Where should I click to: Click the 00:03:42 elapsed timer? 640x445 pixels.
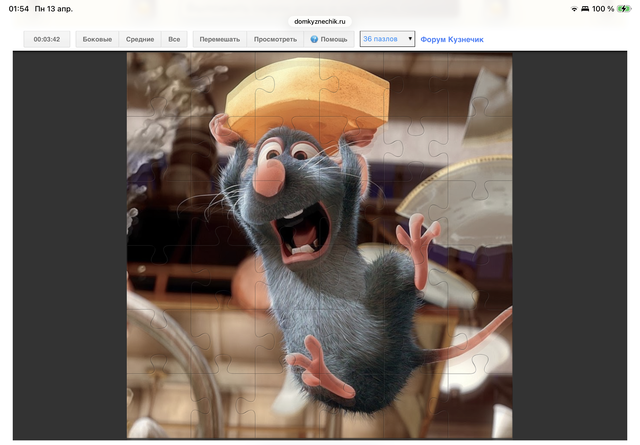coord(47,39)
